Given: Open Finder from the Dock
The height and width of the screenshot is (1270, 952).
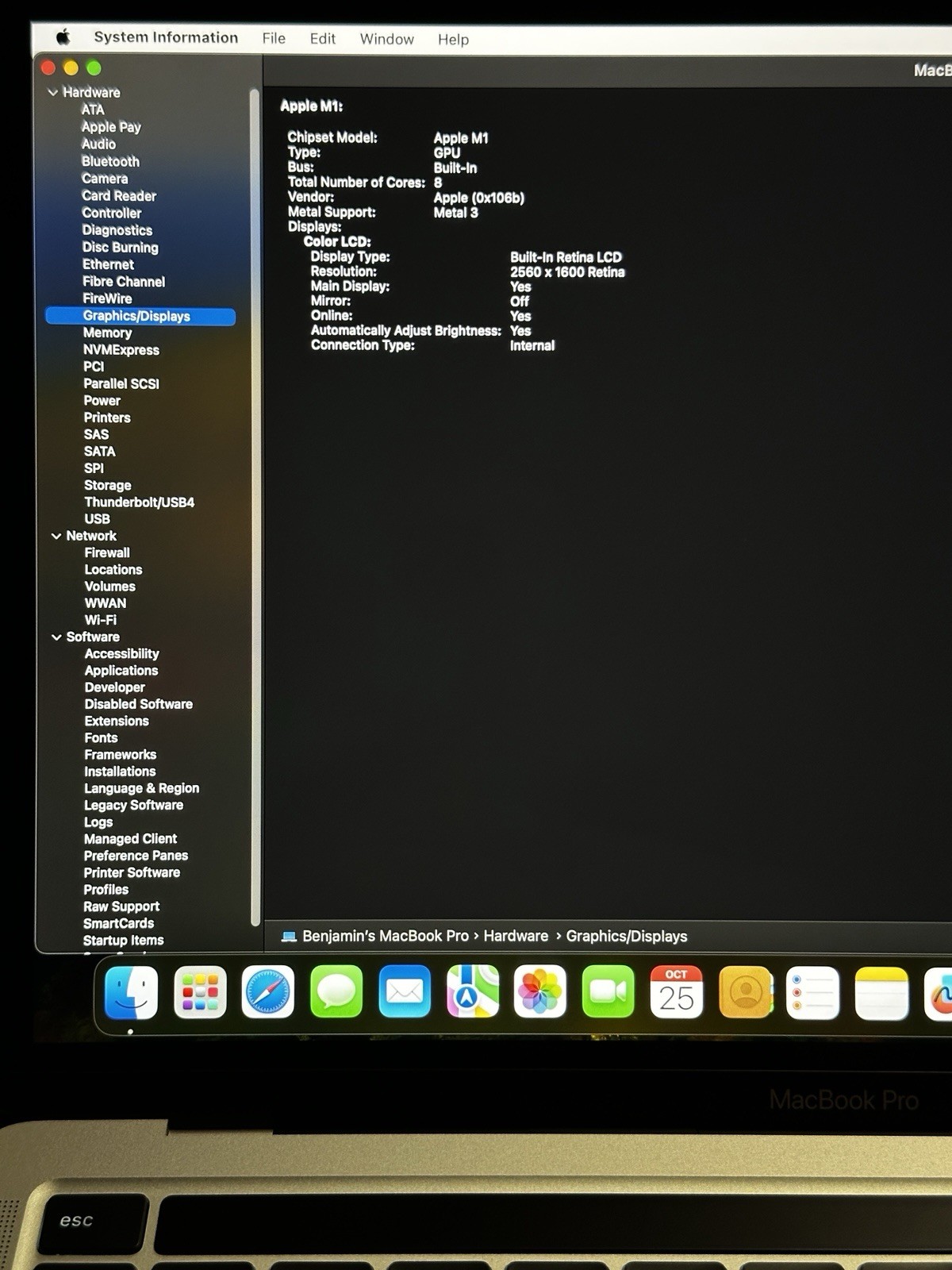Looking at the screenshot, I should pyautogui.click(x=131, y=992).
